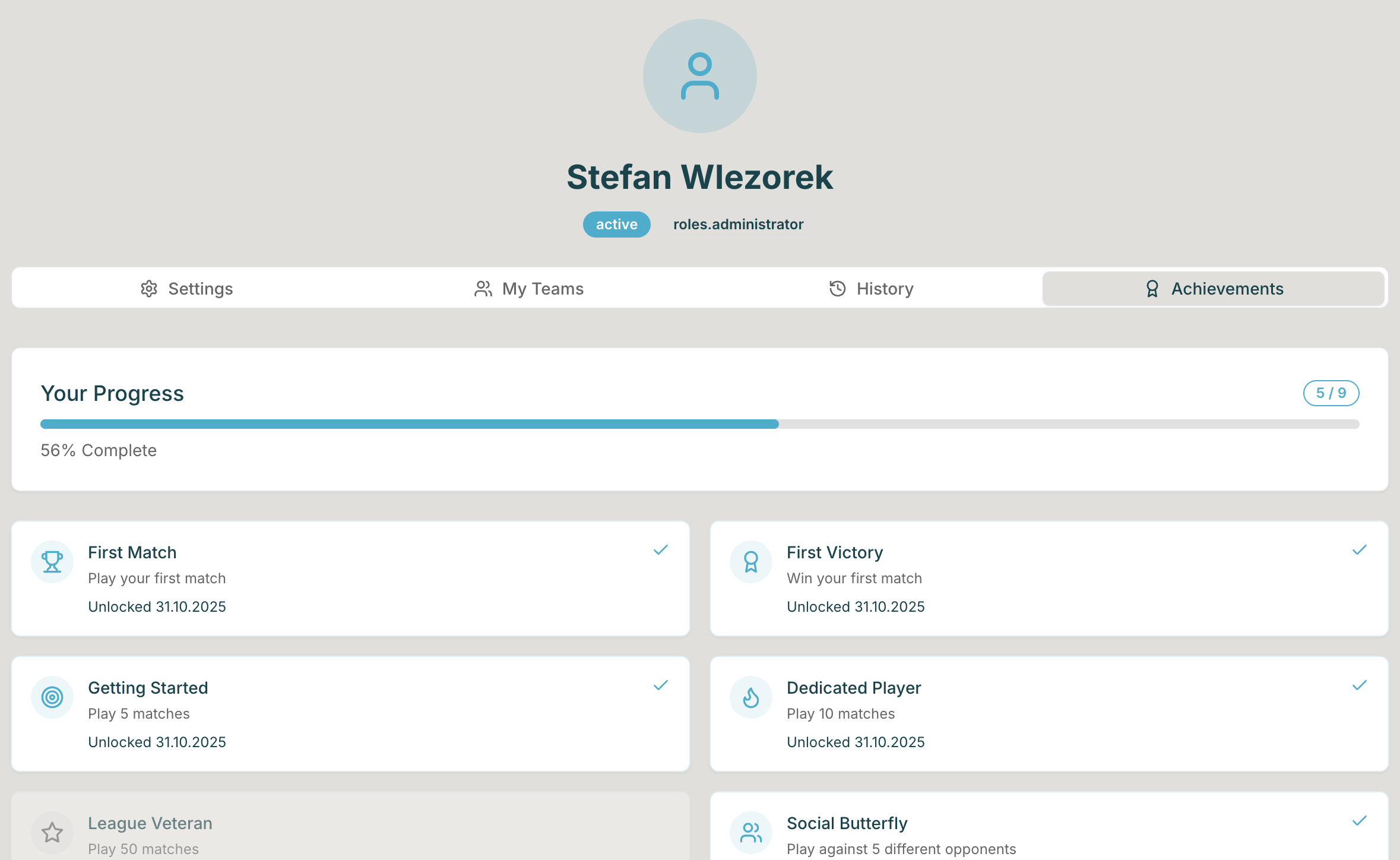Click the League Veteran star icon

pyautogui.click(x=52, y=832)
